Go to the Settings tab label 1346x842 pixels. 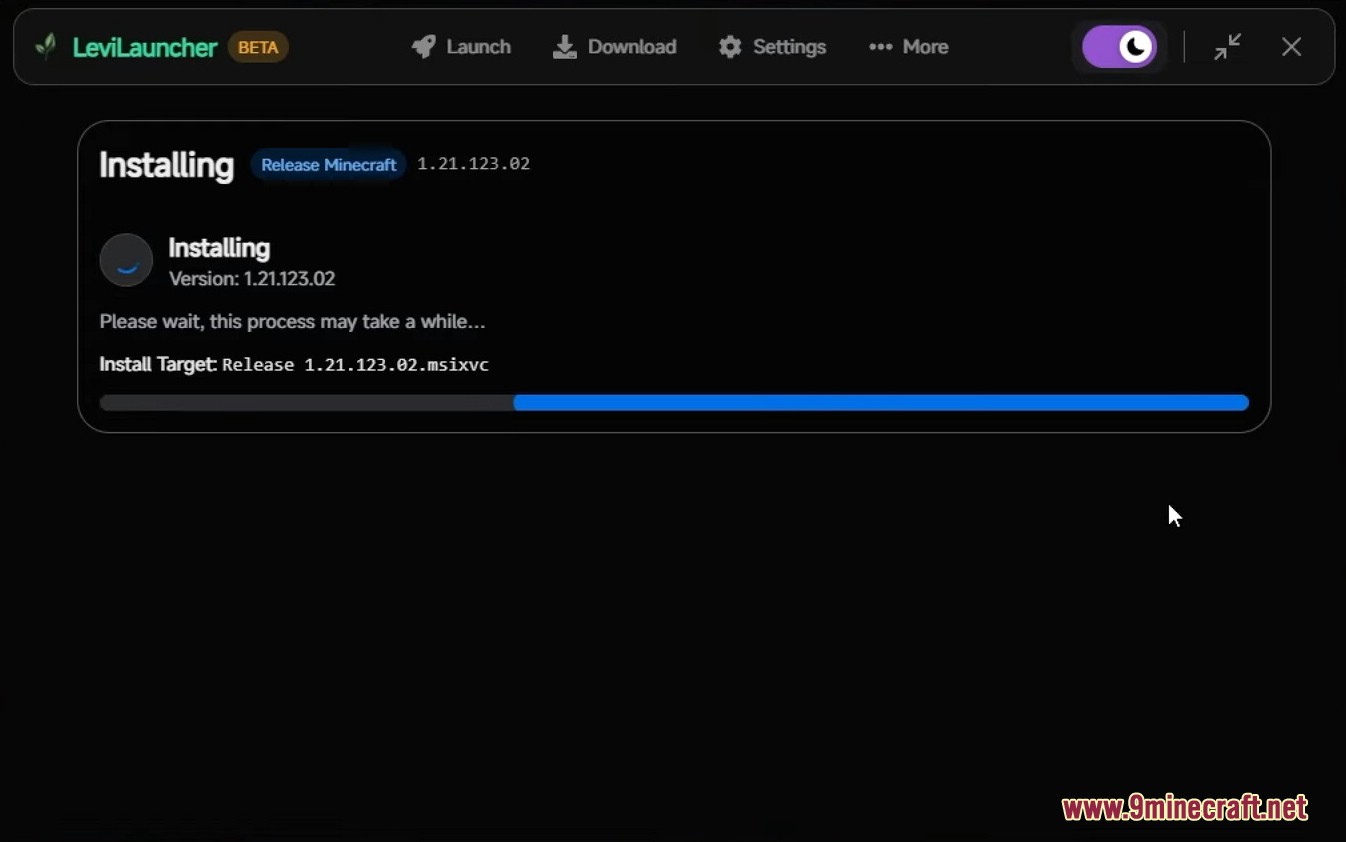[x=789, y=47]
